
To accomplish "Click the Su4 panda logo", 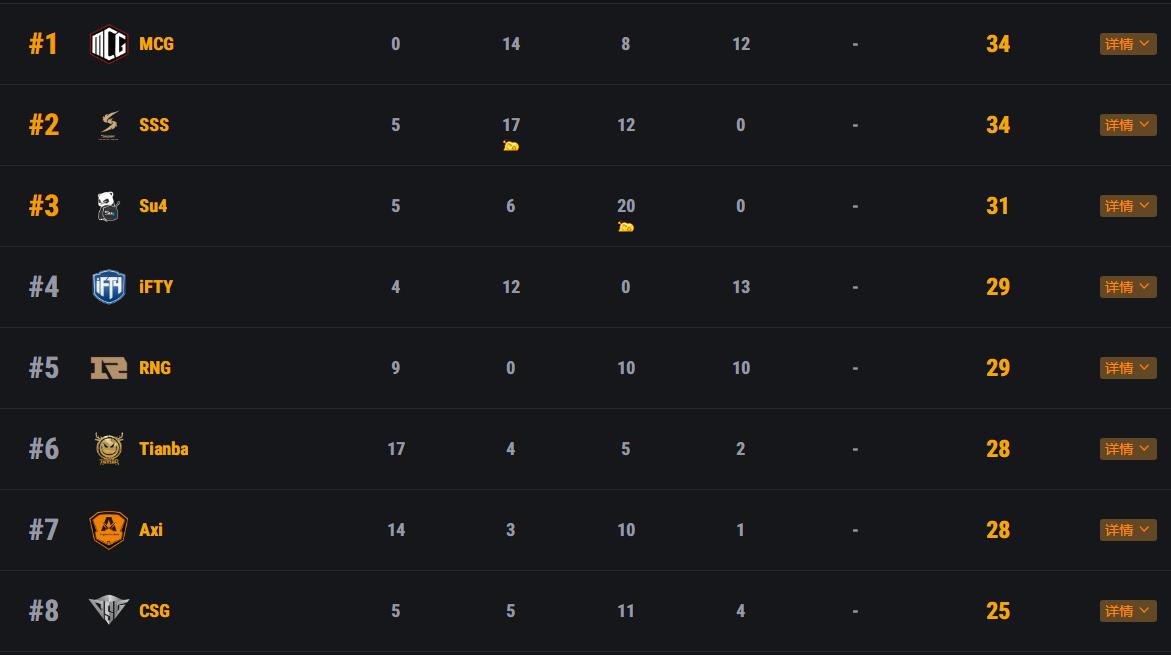I will tap(109, 206).
